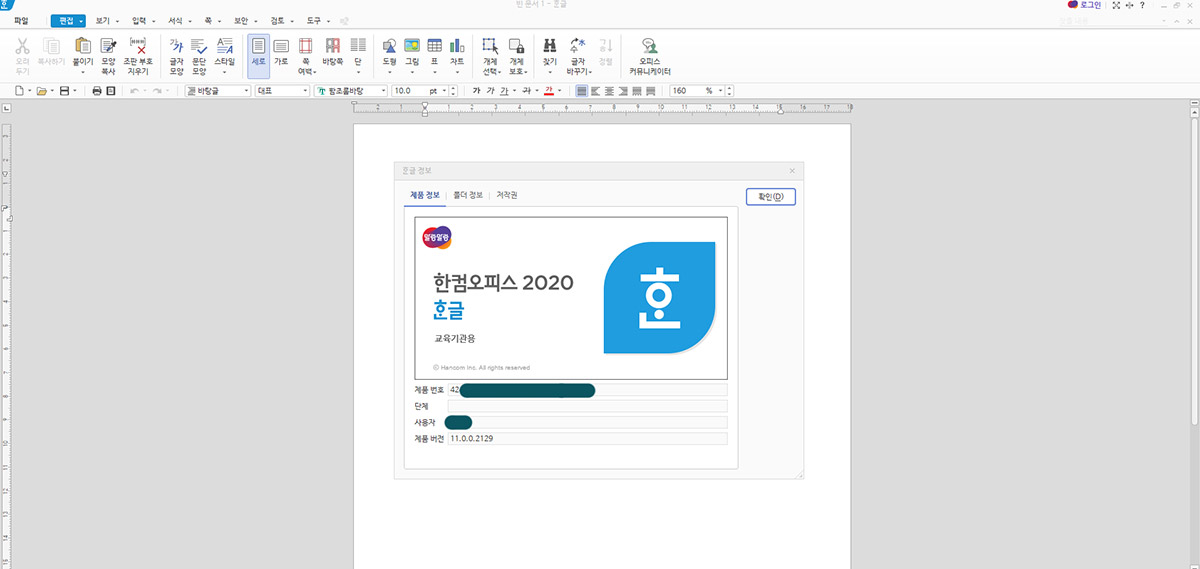1200x569 pixels.
Task: Toggle center paragraph alignment
Action: pyautogui.click(x=609, y=90)
